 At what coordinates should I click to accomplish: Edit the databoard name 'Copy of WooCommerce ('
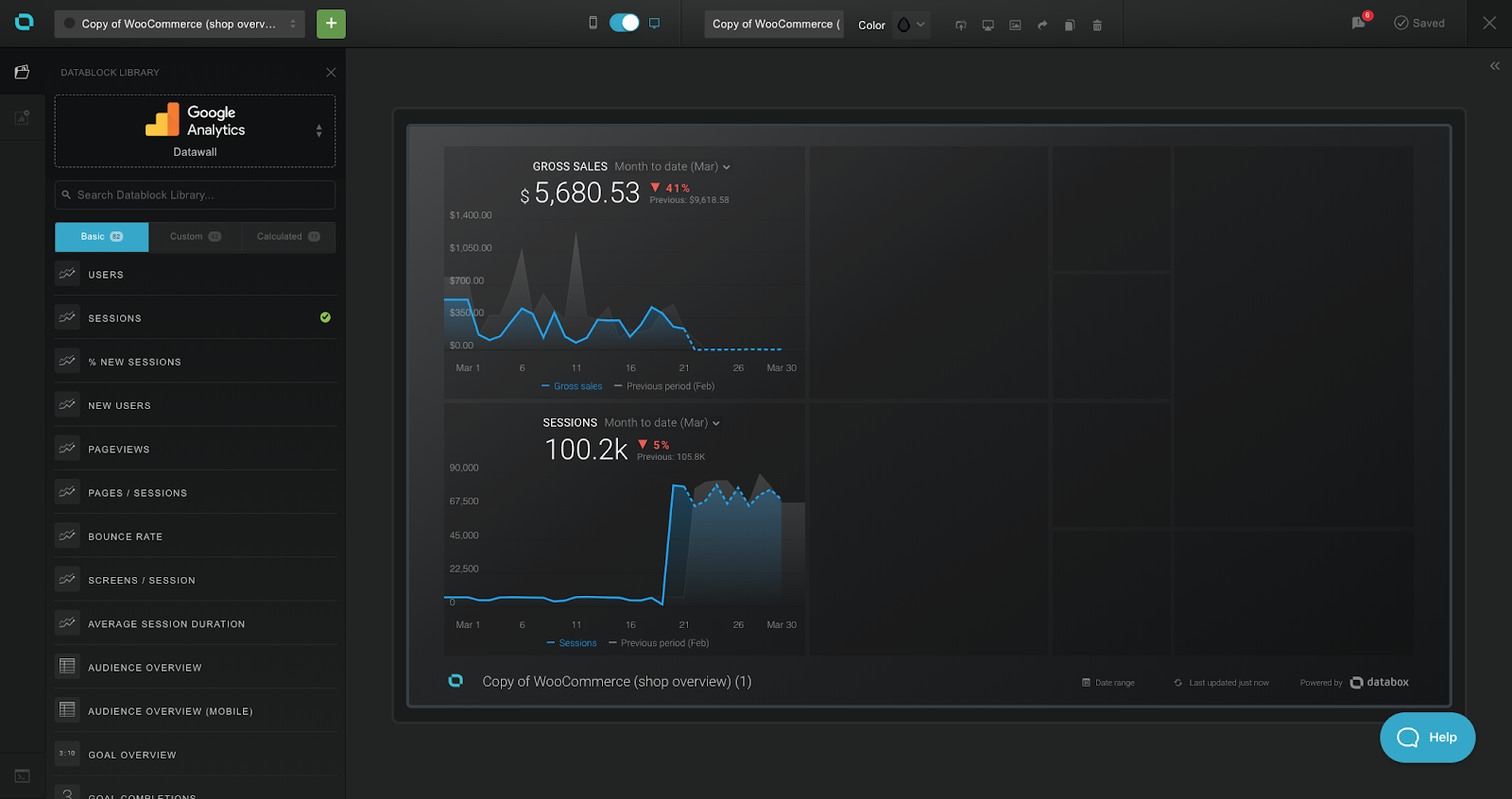click(773, 25)
